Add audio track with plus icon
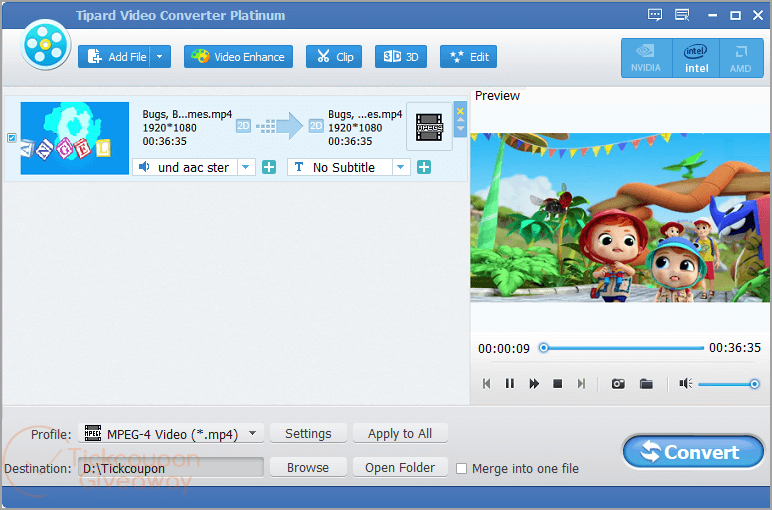 coord(269,167)
